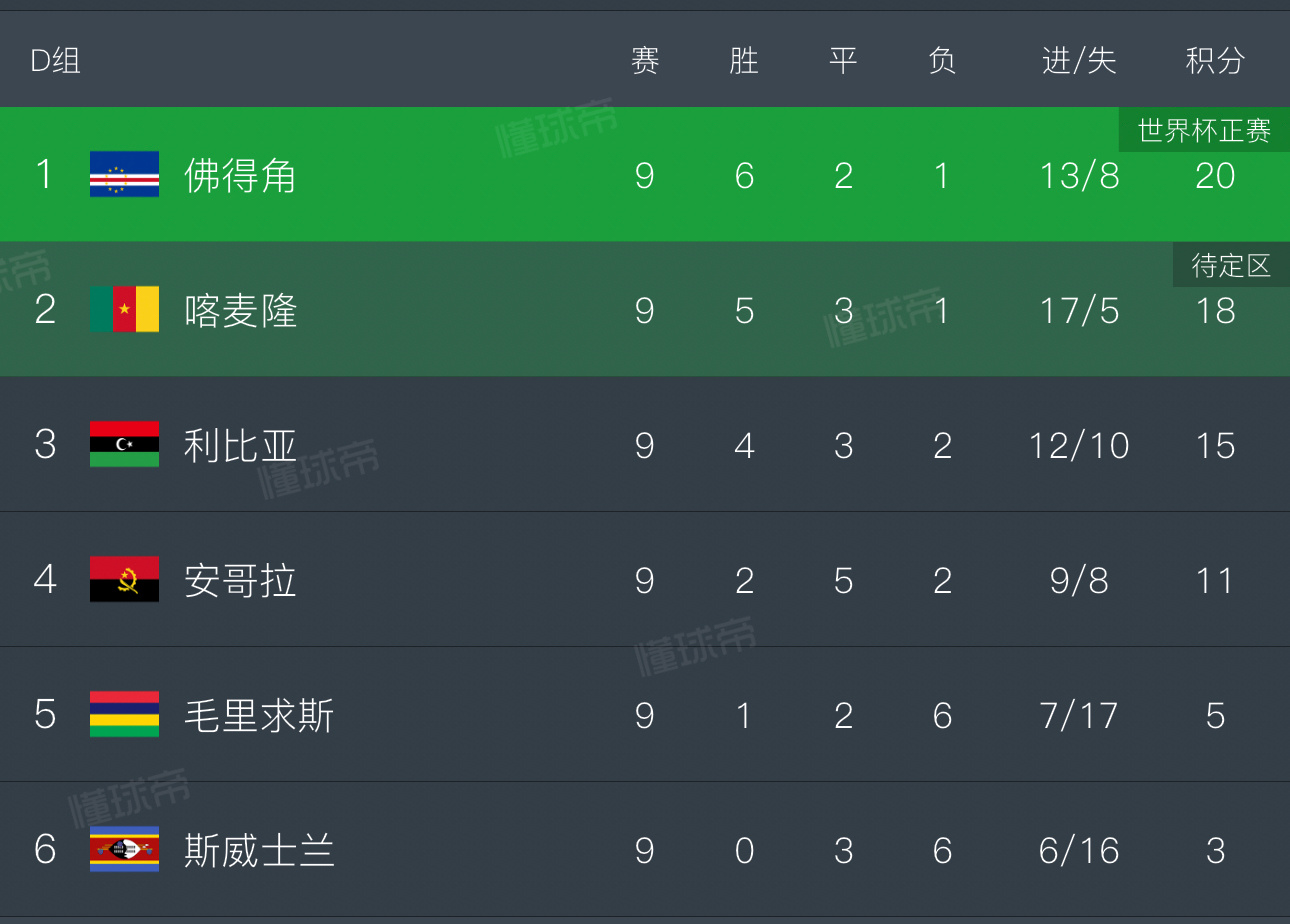Click the 世界杯正赛 qualification badge
The height and width of the screenshot is (924, 1290).
click(x=1204, y=130)
